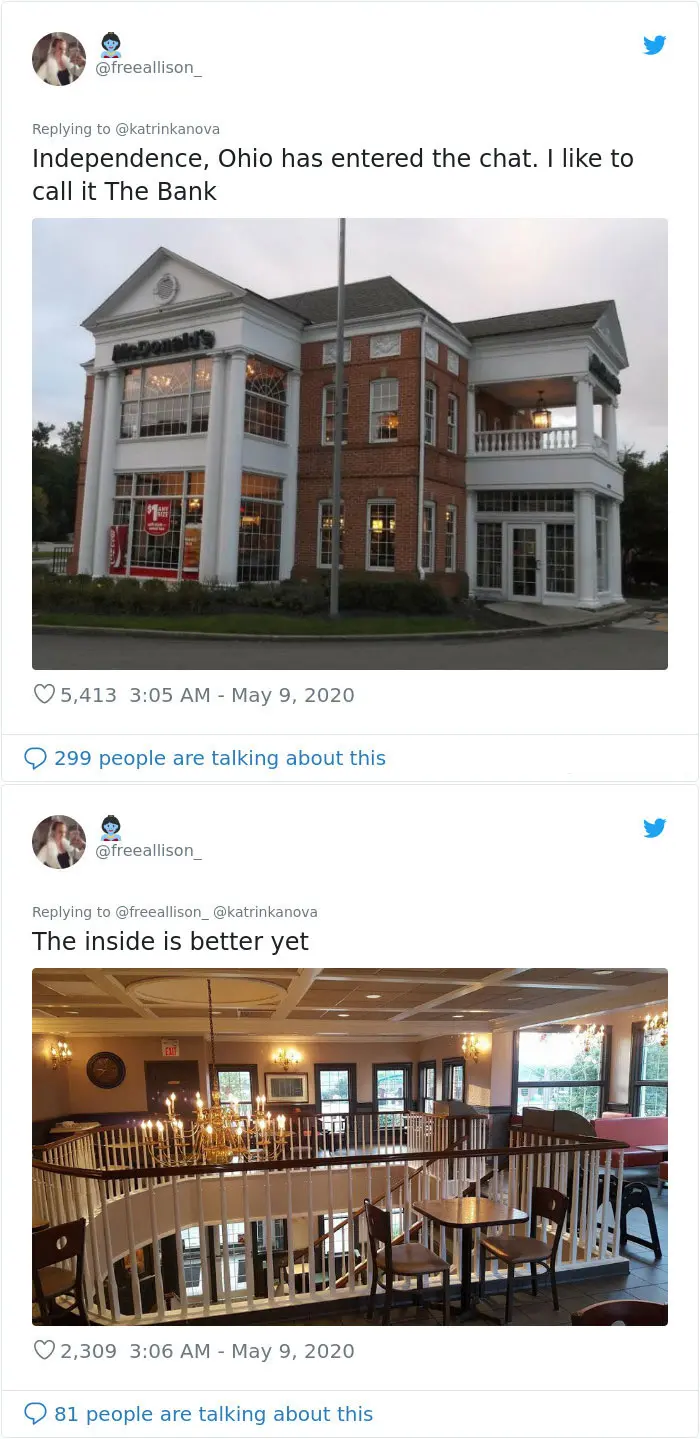Viewport: 700px width, 1439px height.
Task: Like the first tweet via heart icon
Action: 44,694
